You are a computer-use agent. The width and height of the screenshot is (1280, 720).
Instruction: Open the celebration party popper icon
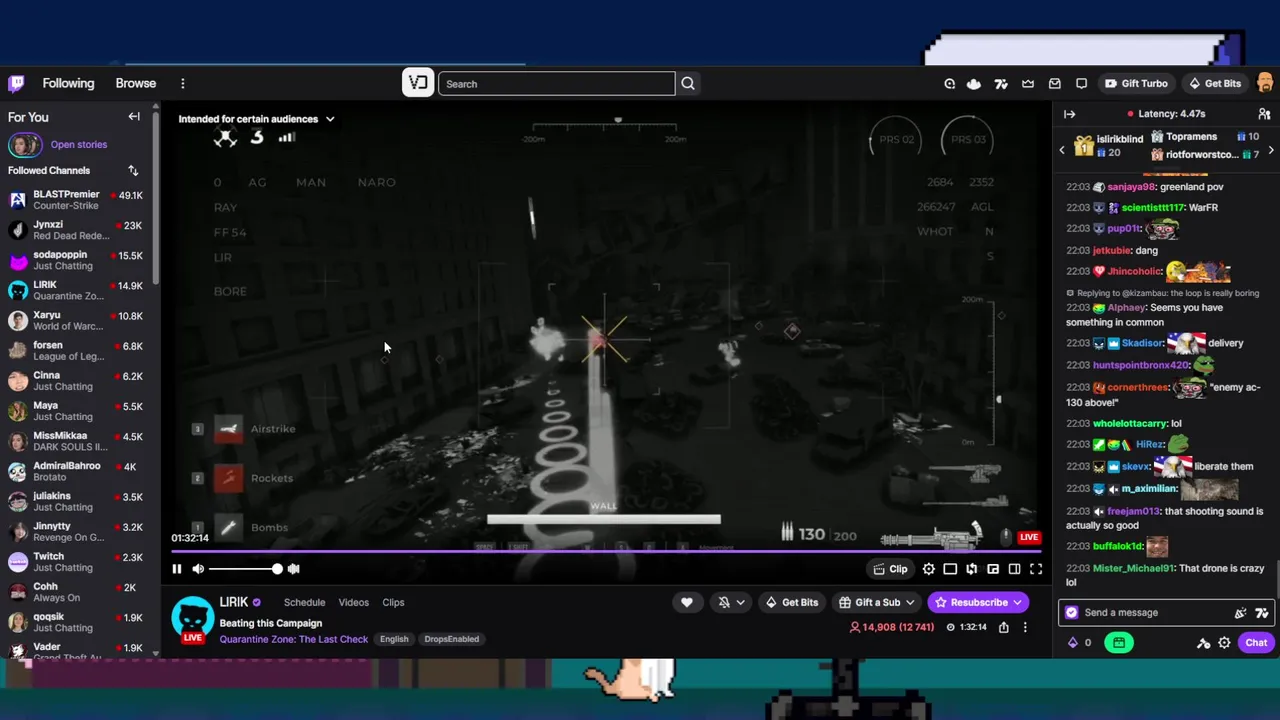(x=1241, y=613)
